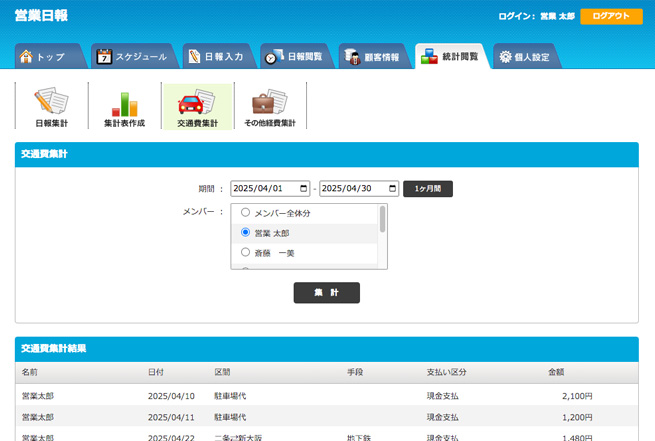Click the pencil icon on 日報入力 tab
This screenshot has height=441, width=655.
click(194, 56)
